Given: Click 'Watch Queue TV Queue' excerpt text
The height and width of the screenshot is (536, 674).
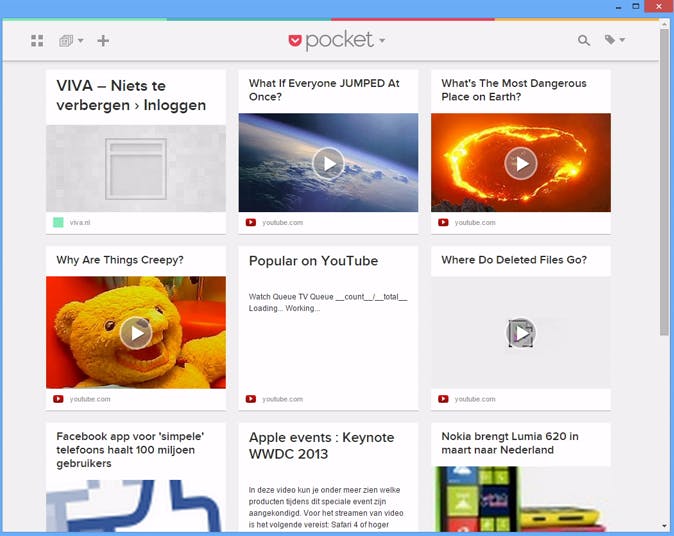Looking at the screenshot, I should (x=328, y=303).
